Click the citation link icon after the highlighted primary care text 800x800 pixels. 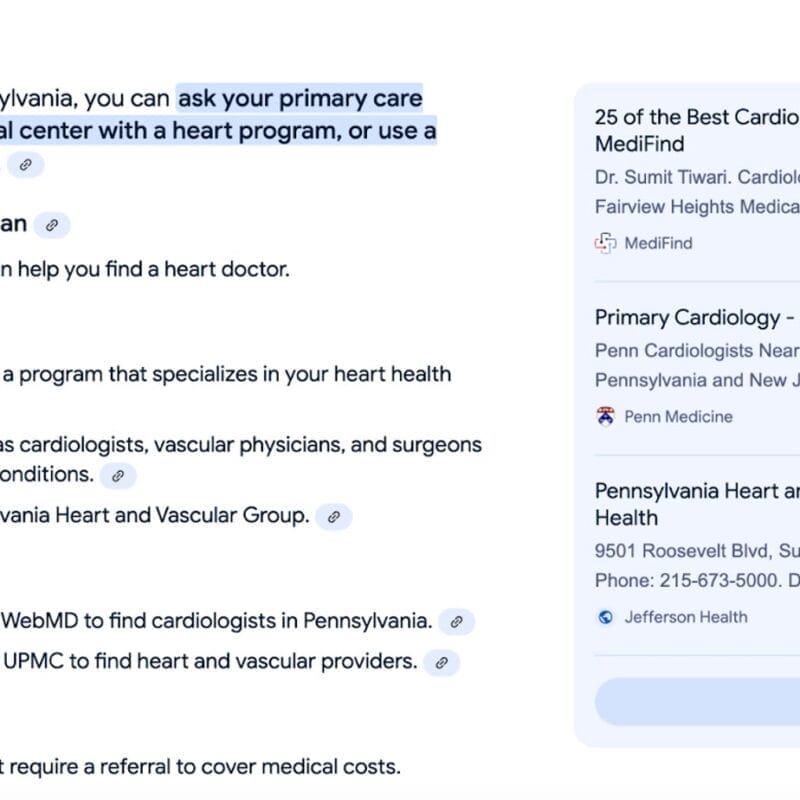coord(26,164)
